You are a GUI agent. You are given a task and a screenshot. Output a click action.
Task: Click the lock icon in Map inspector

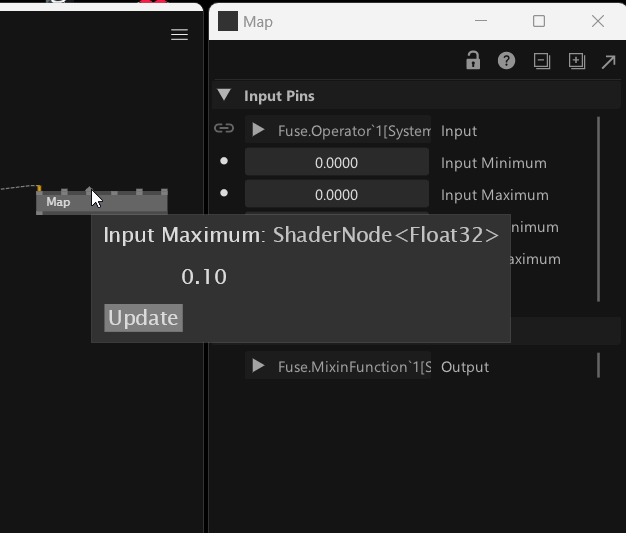pyautogui.click(x=473, y=61)
